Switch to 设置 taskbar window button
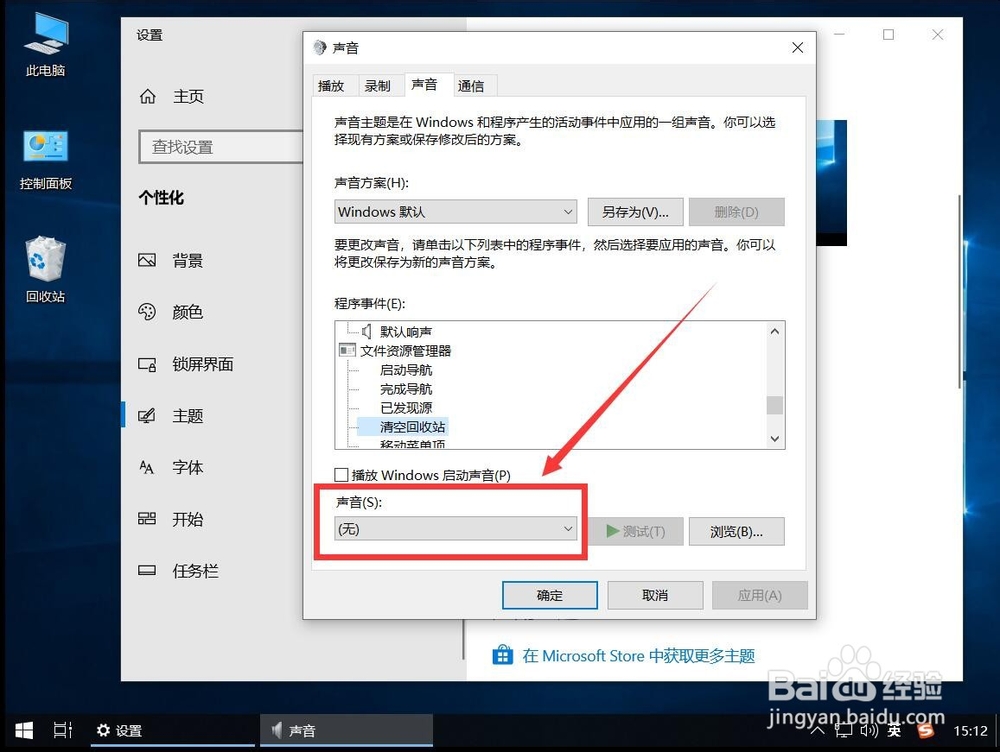The image size is (1000, 752). 172,730
